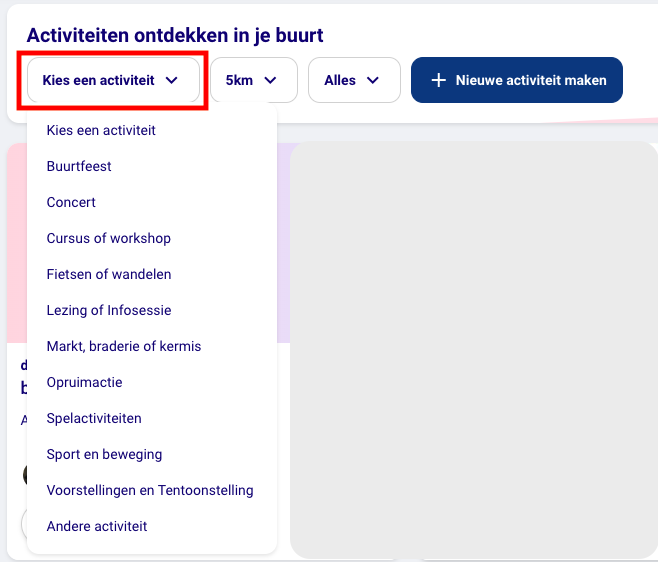658x562 pixels.
Task: Click the 5km dropdown chevron arrow
Action: [x=269, y=80]
